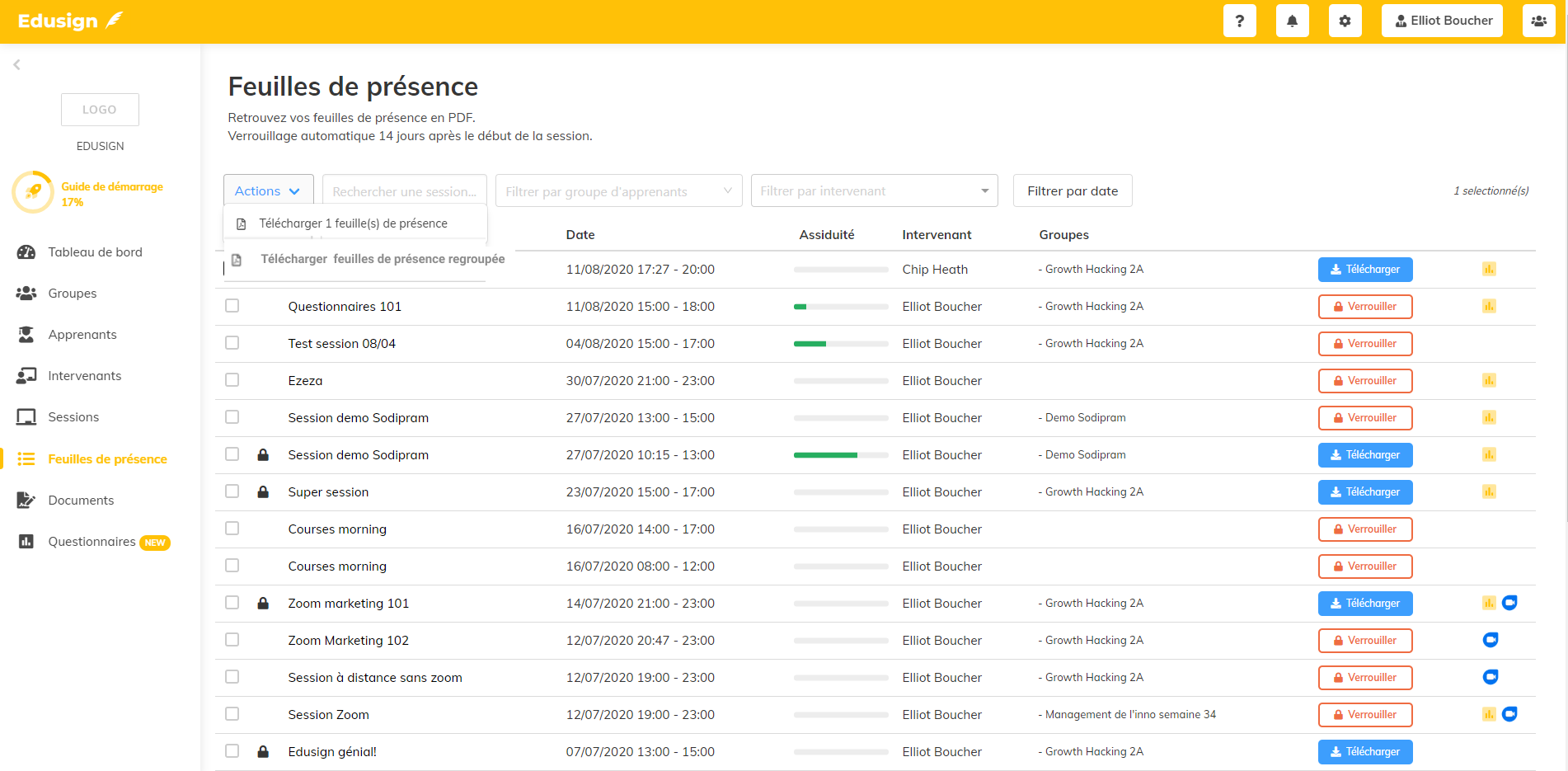Choose Télécharger 1 feuille(s) de présence

click(x=354, y=223)
